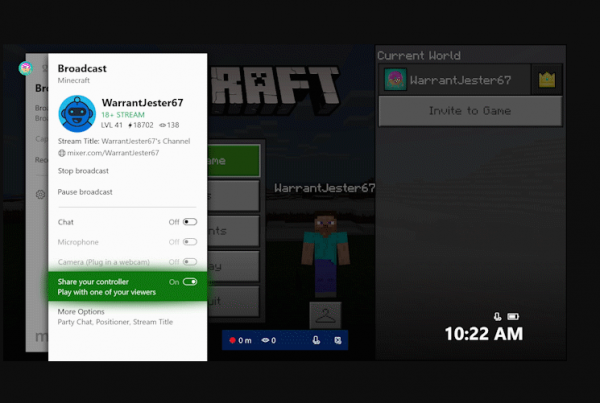Click the camera-off icon in the broadcast bar
The width and height of the screenshot is (600, 403).
338,340
